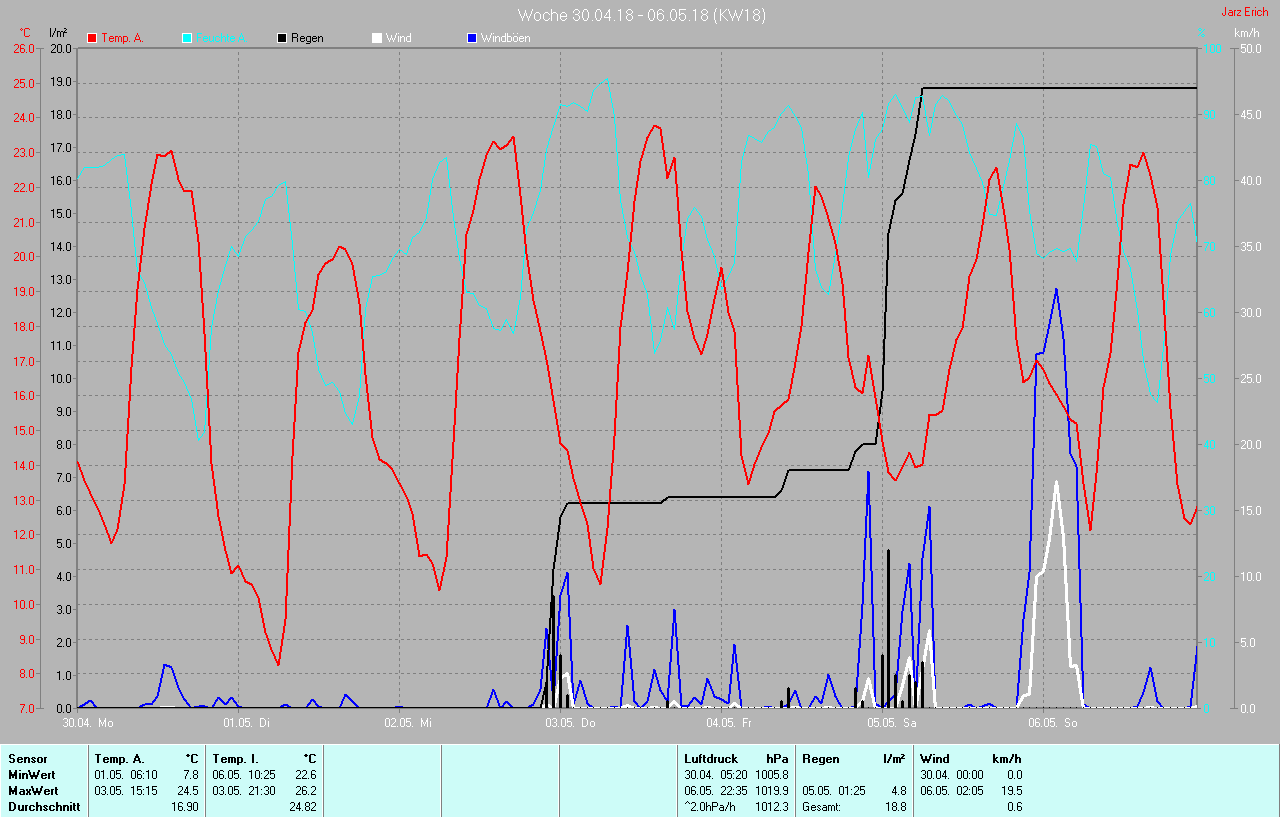Click the "Regen" column header in the table
The height and width of the screenshot is (817, 1280).
[x=821, y=759]
